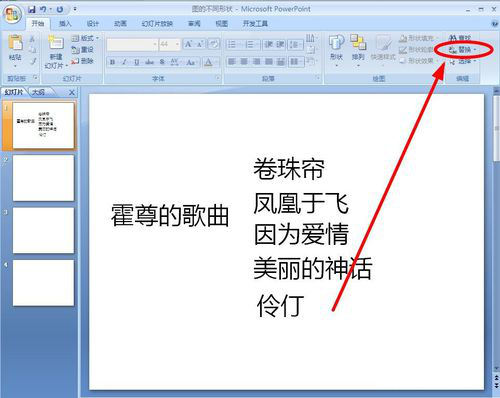Screen dimensions: 500x398
Task: Click the Convert to SmartArt icon
Action: [310, 61]
